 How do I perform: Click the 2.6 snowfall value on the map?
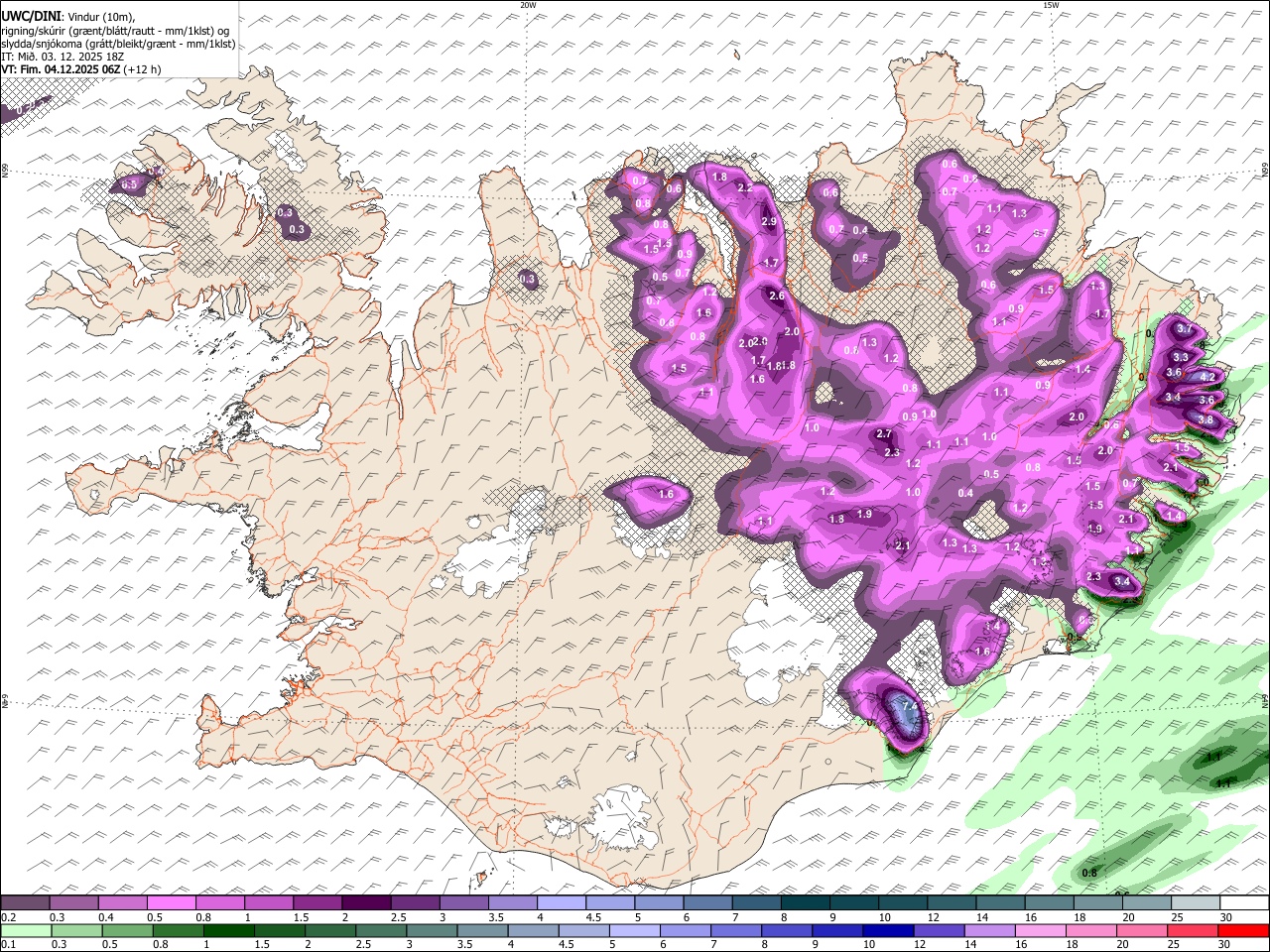pos(777,296)
